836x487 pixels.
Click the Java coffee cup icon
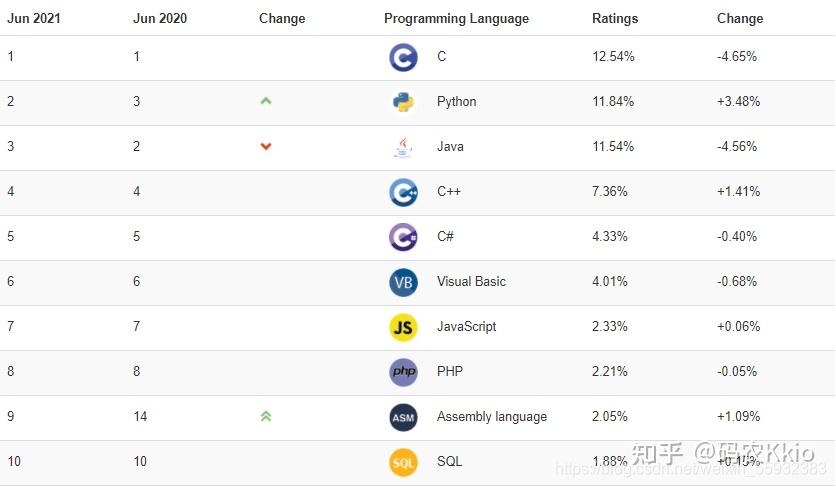point(403,147)
